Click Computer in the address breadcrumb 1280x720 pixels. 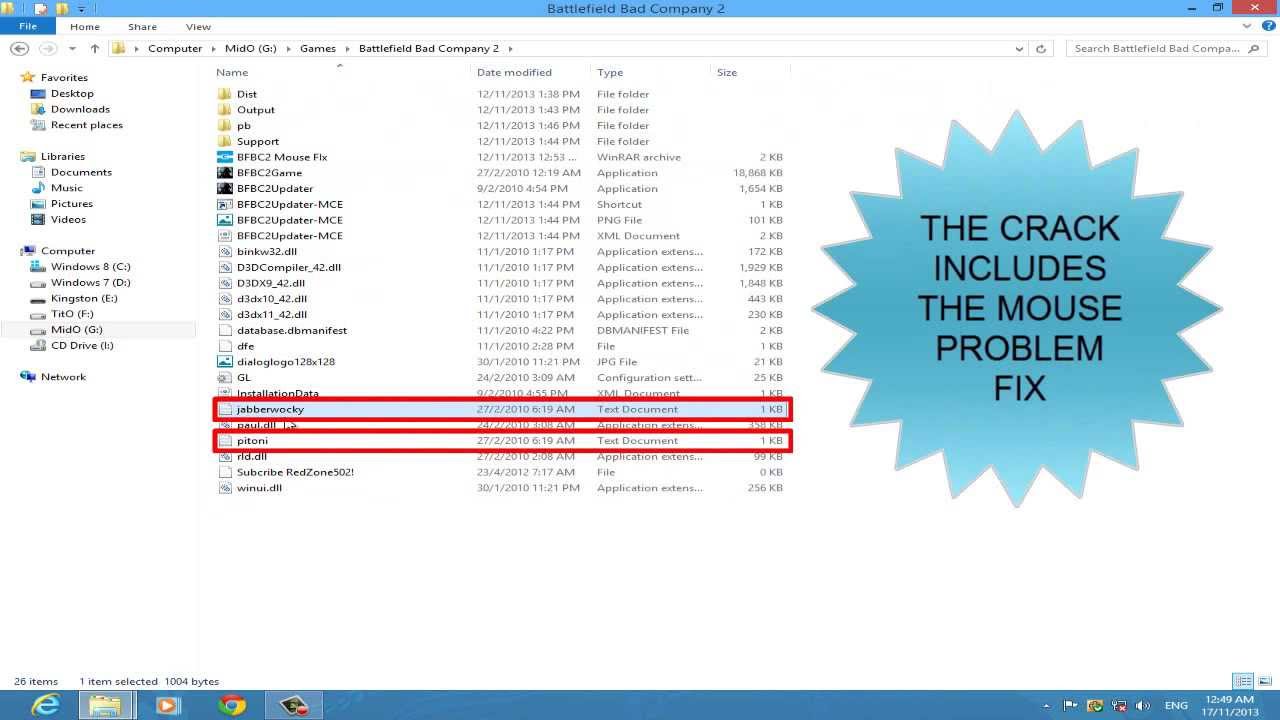[x=175, y=48]
